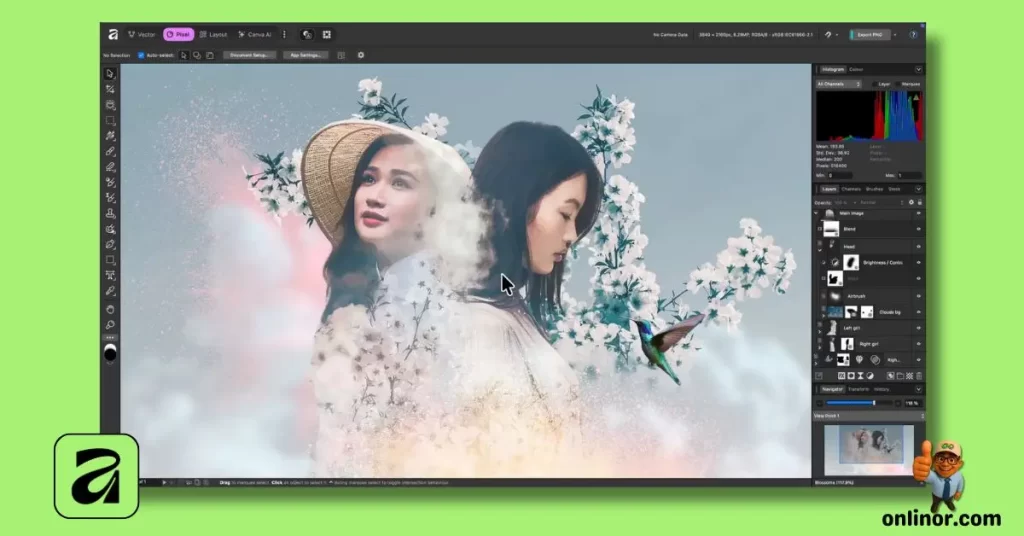
Task: Select the Move tool
Action: click(x=110, y=74)
